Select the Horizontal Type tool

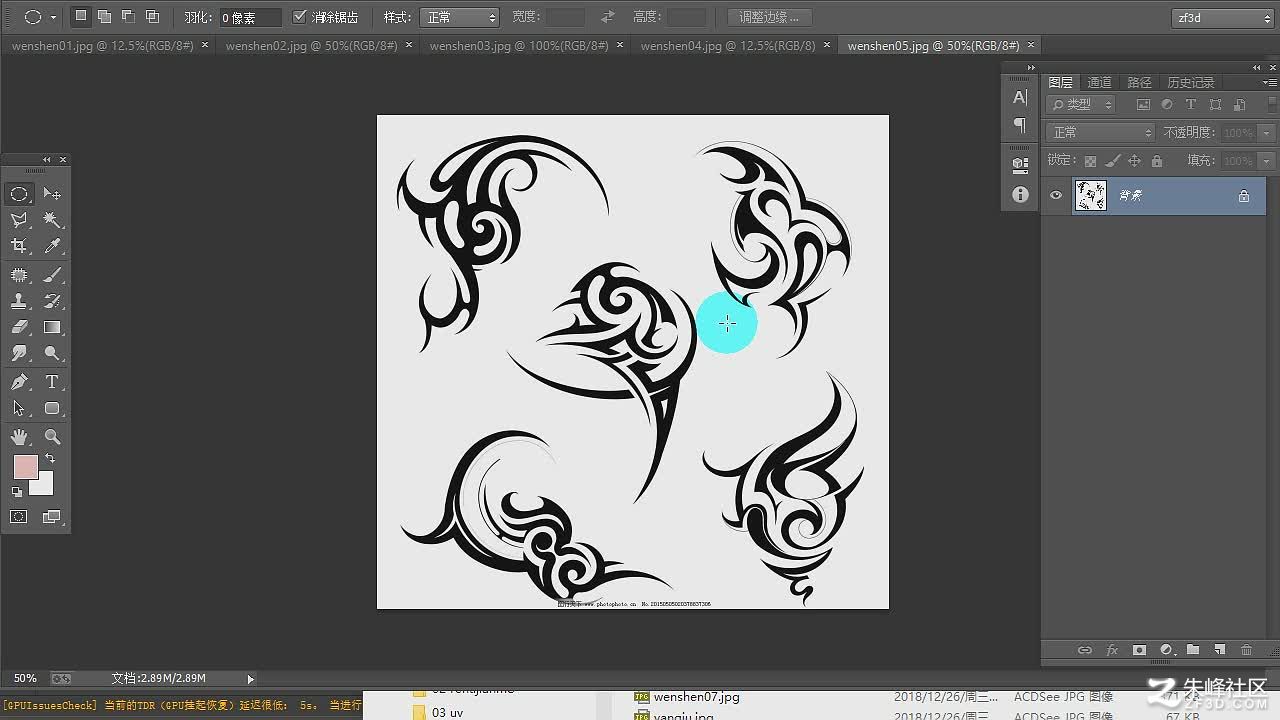pyautogui.click(x=52, y=382)
